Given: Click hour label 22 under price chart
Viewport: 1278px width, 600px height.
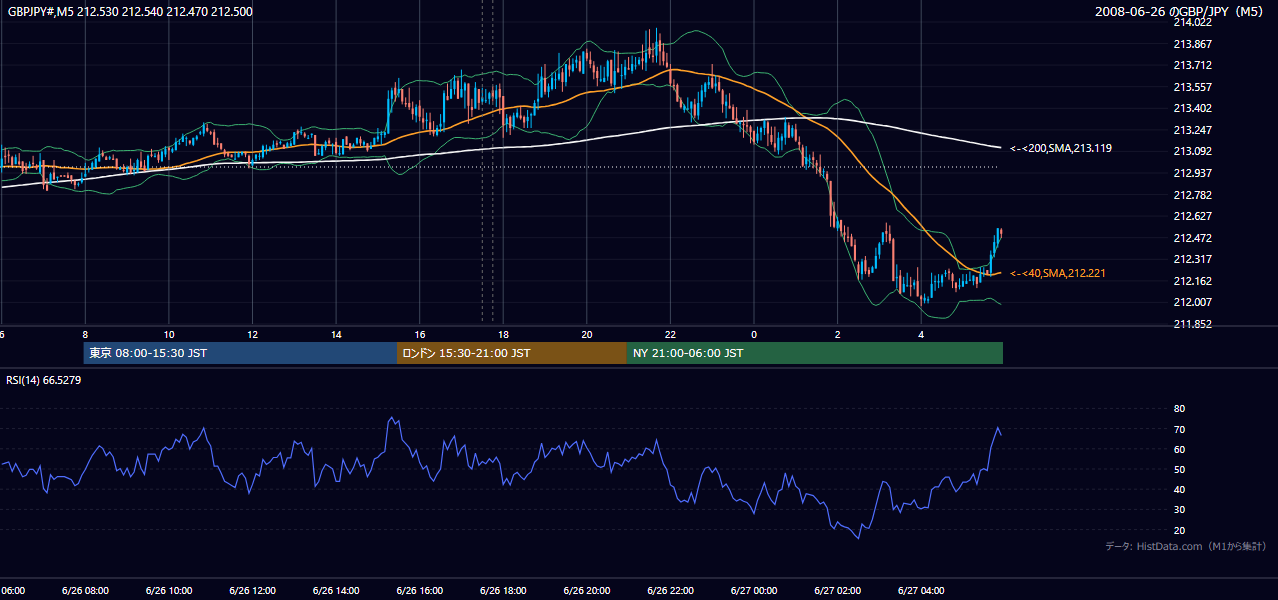Looking at the screenshot, I should [670, 334].
